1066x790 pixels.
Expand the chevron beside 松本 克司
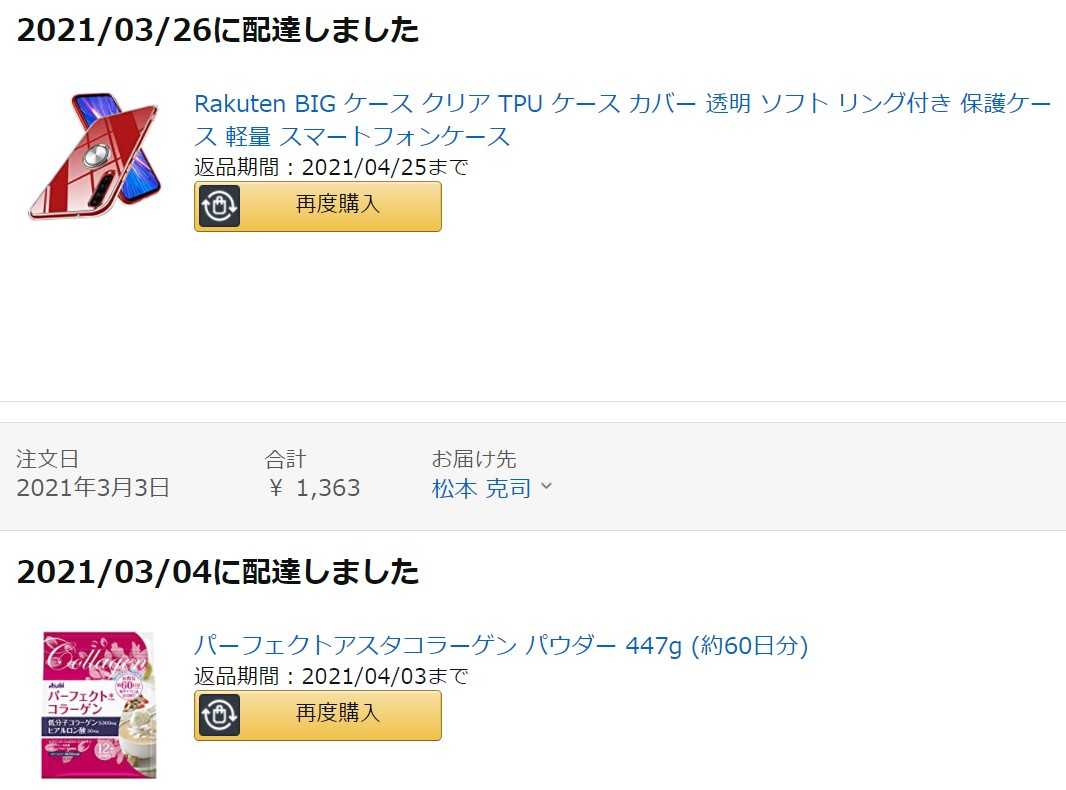546,487
